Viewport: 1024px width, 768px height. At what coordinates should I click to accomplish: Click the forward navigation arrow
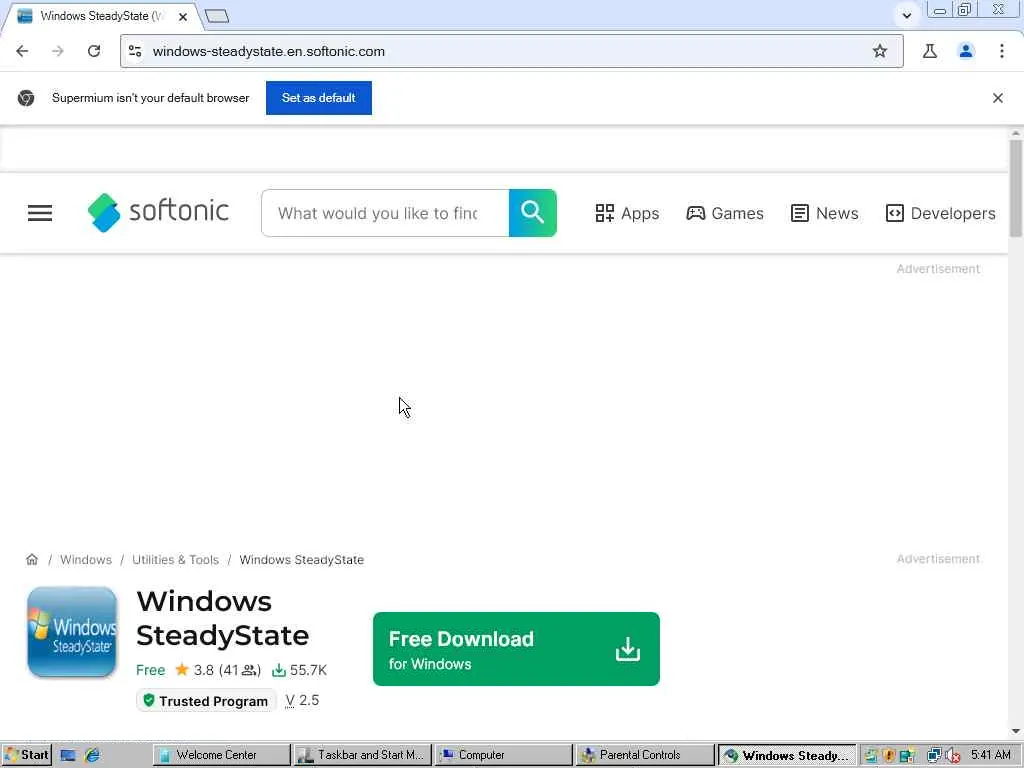[58, 51]
